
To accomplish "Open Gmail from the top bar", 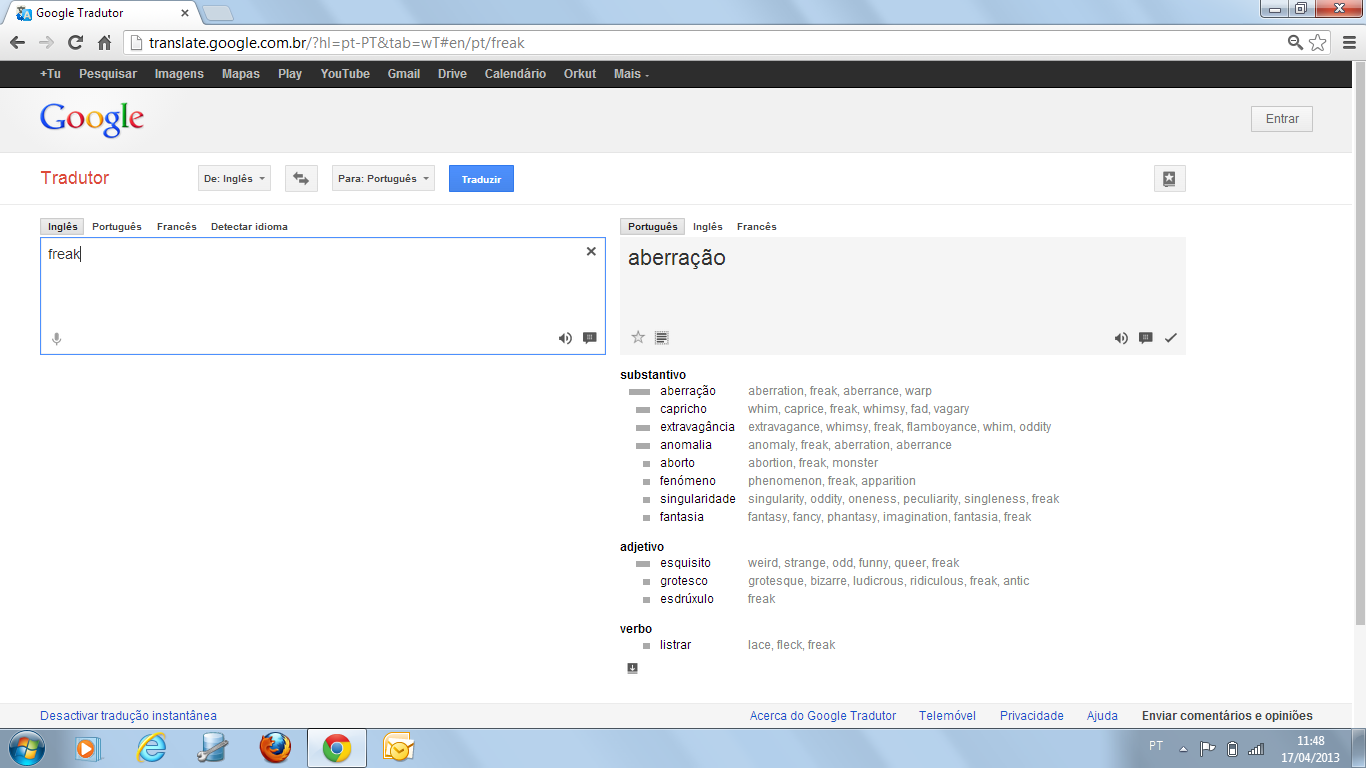I will pos(404,74).
